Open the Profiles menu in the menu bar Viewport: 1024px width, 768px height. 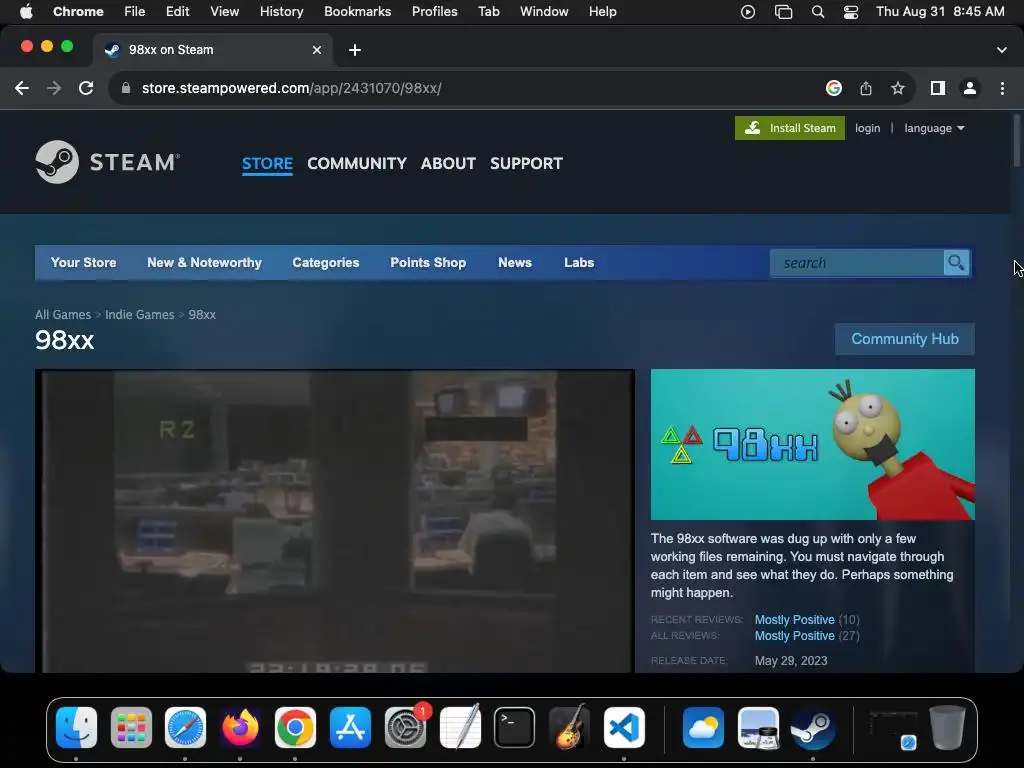[434, 12]
